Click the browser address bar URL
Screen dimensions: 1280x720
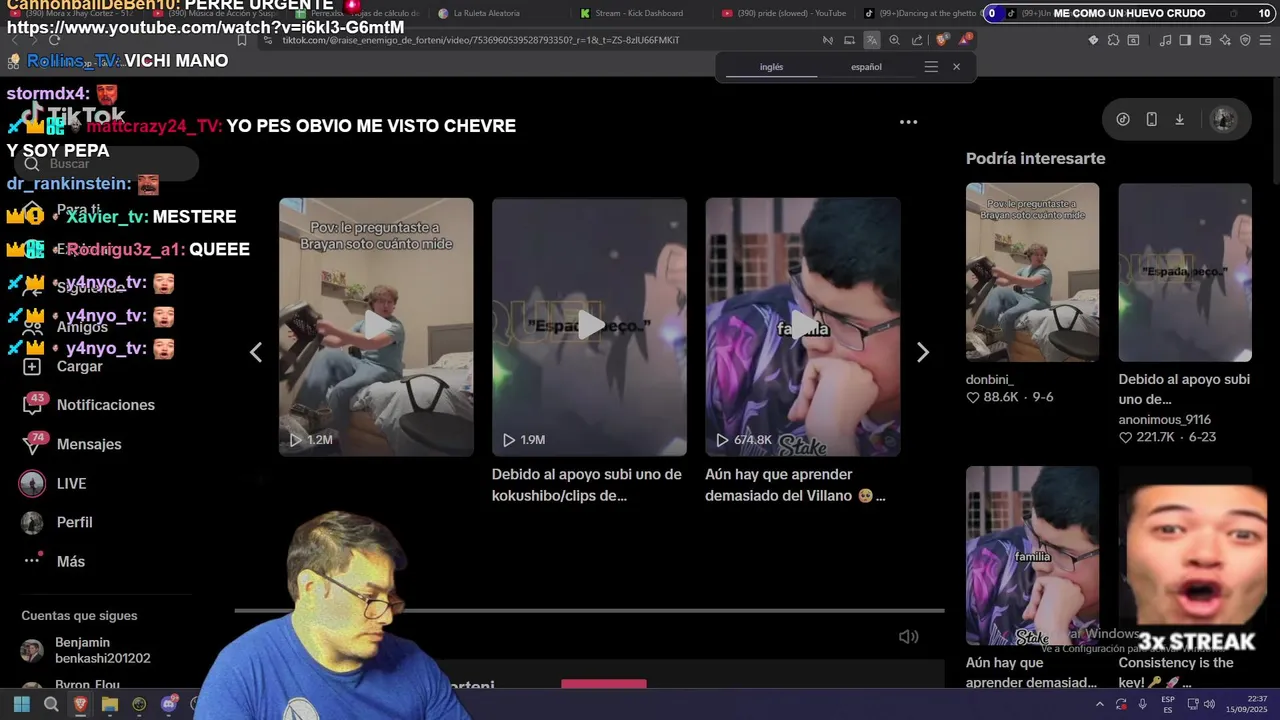point(481,40)
